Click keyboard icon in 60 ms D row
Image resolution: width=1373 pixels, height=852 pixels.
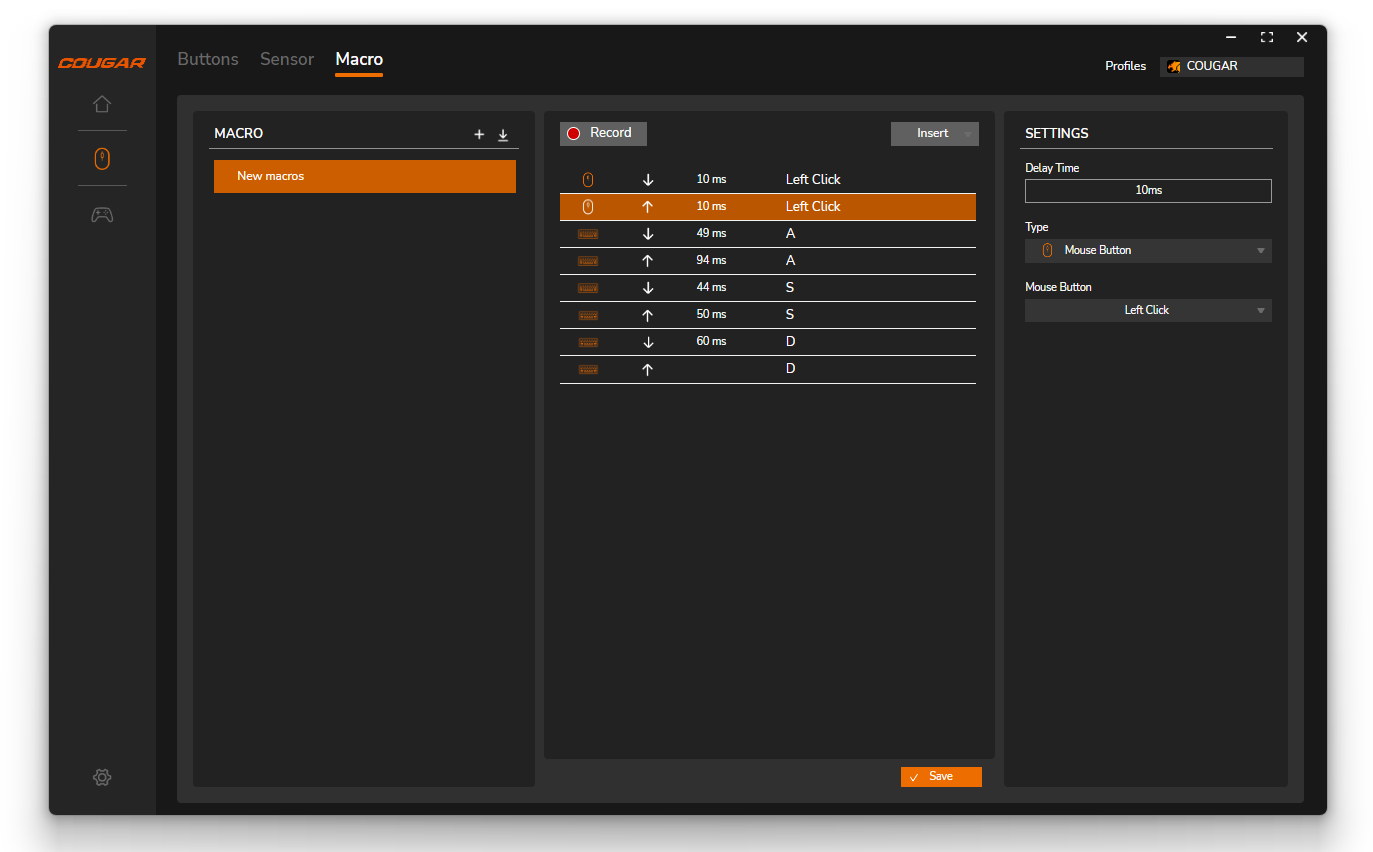pyautogui.click(x=588, y=342)
